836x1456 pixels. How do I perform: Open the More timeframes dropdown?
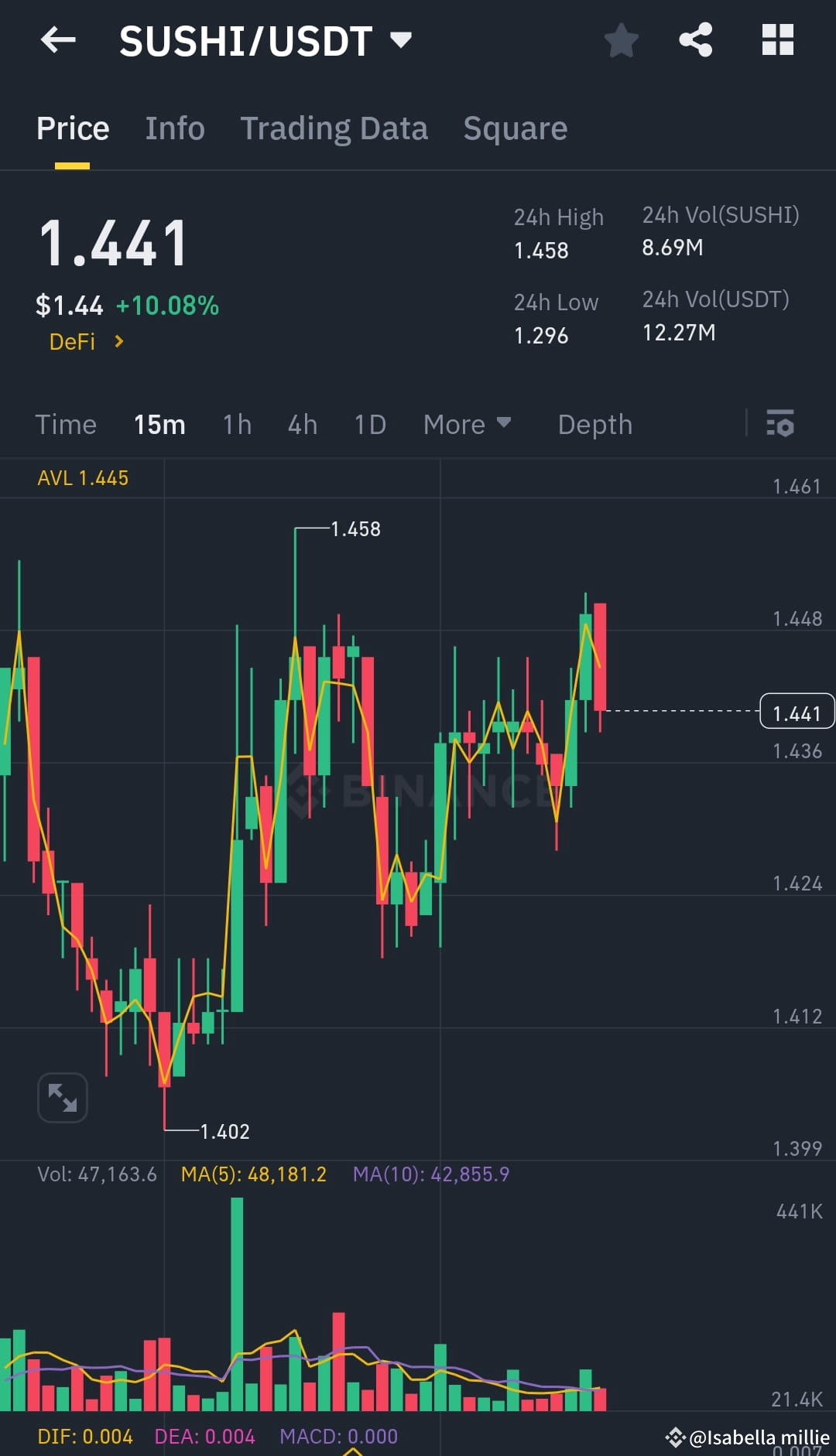click(466, 424)
